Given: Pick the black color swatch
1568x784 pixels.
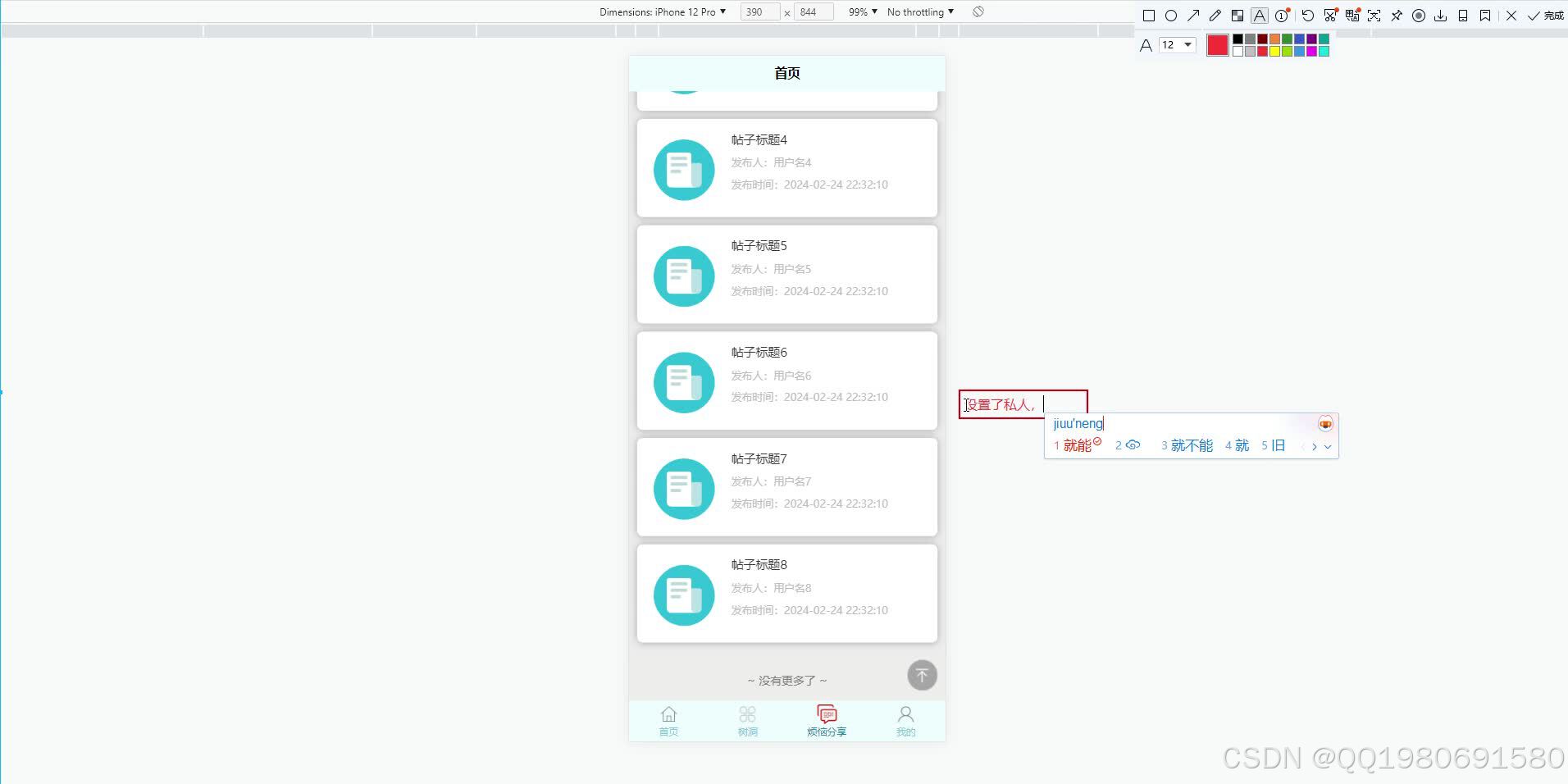Looking at the screenshot, I should coord(1238,39).
